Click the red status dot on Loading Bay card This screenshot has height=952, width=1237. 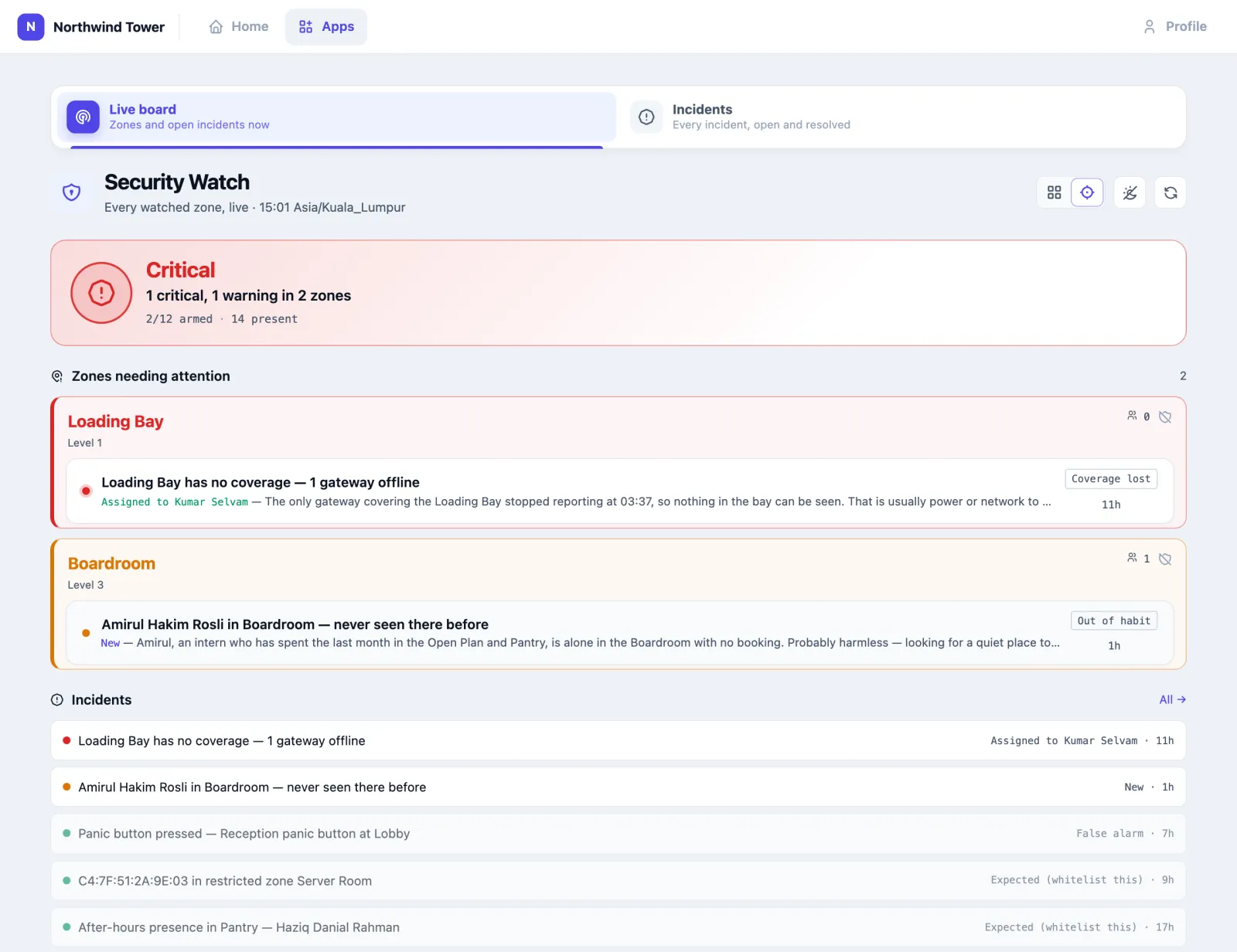pos(86,491)
